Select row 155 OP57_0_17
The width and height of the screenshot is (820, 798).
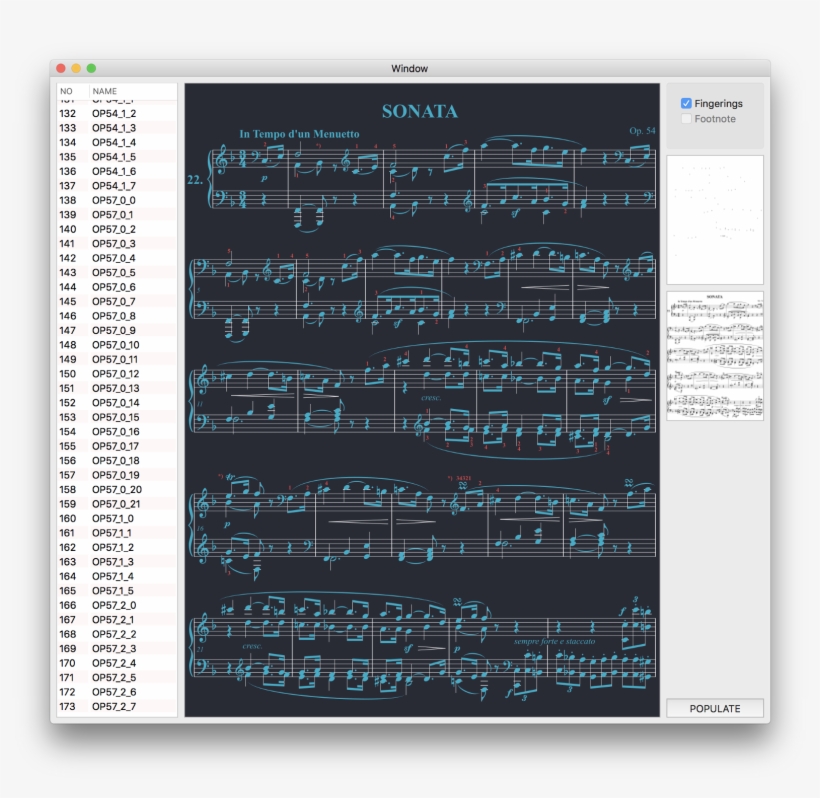pos(117,446)
